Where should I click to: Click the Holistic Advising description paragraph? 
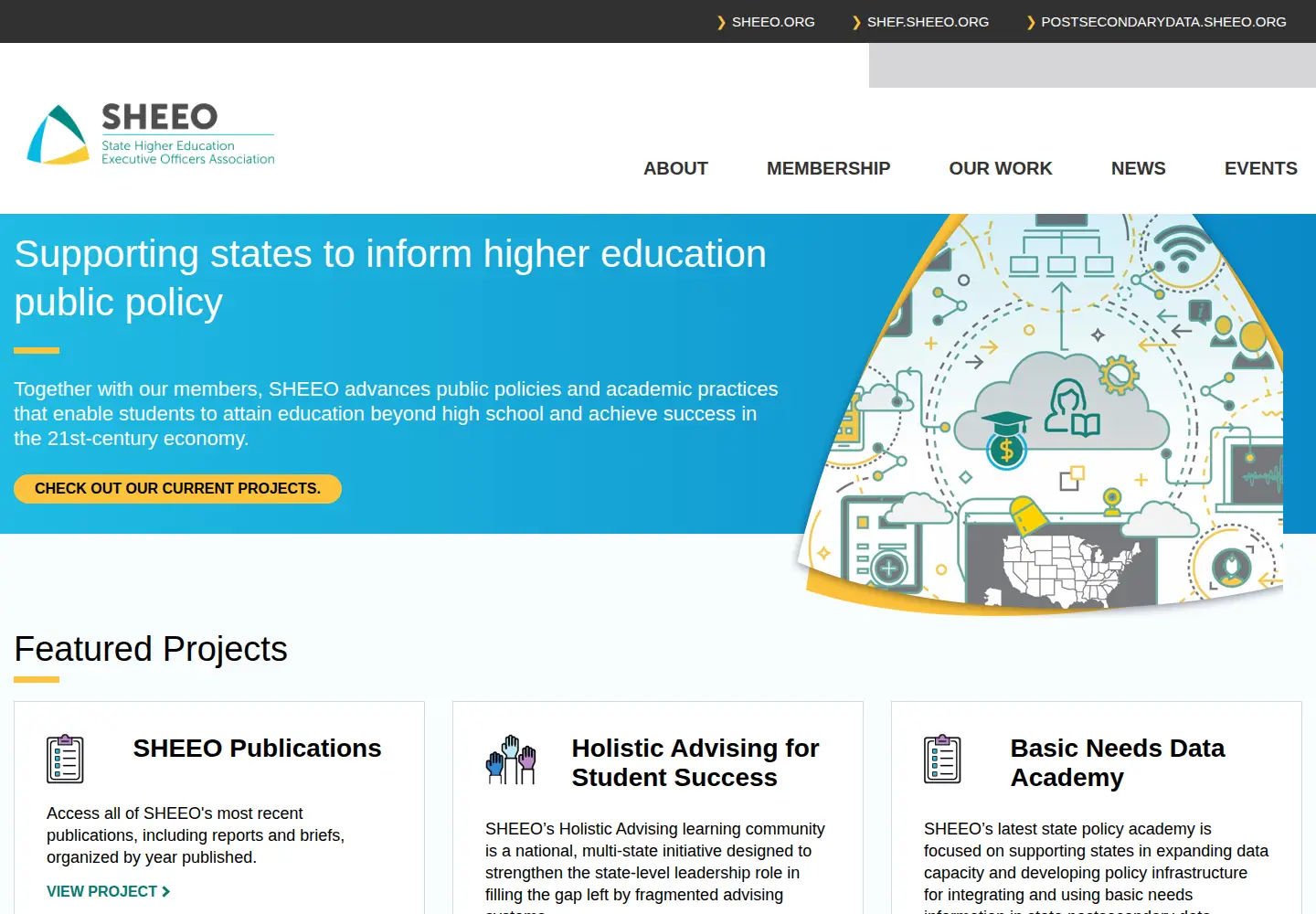pos(655,867)
